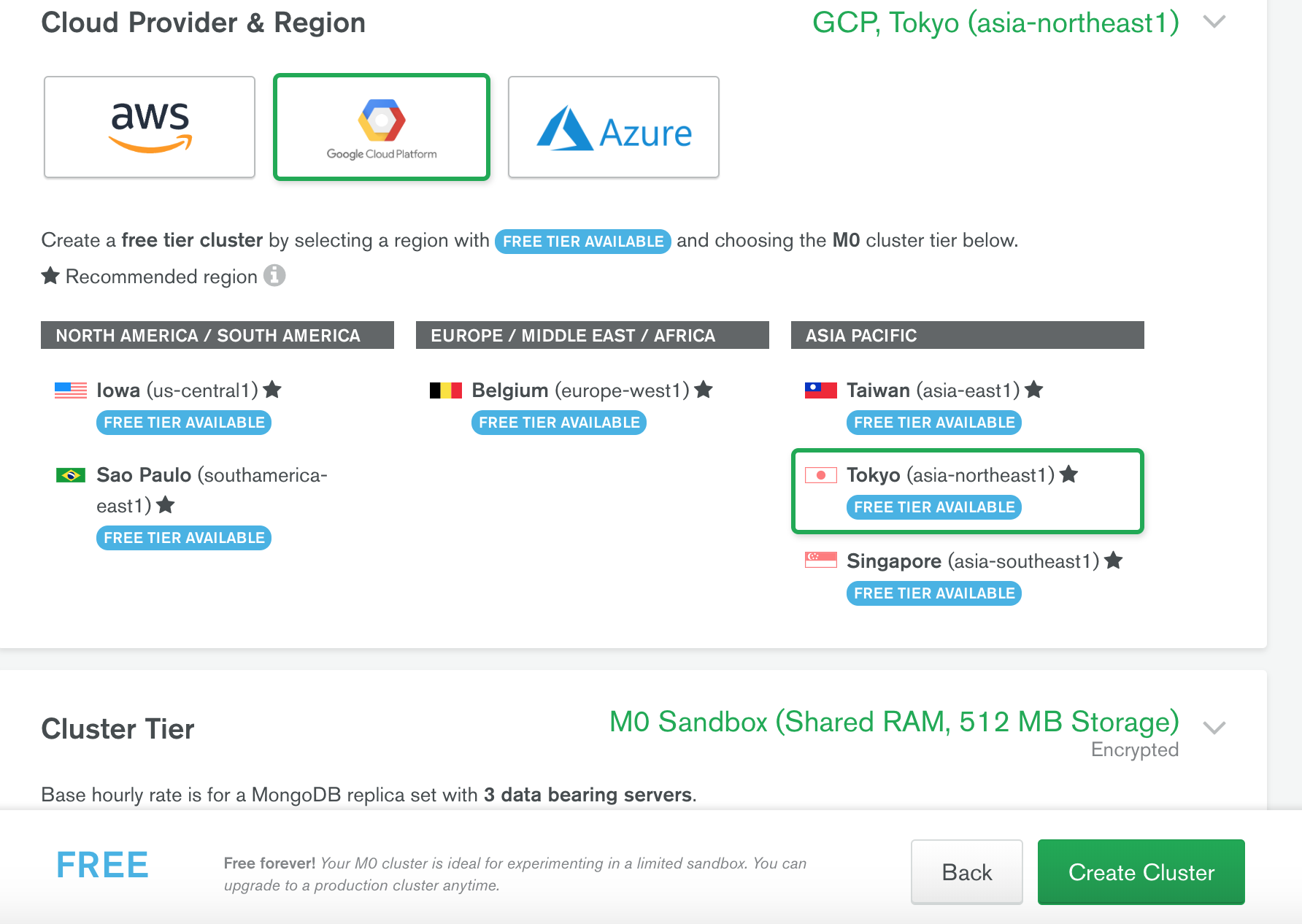This screenshot has width=1302, height=924.
Task: Click the Back button
Action: click(x=966, y=872)
